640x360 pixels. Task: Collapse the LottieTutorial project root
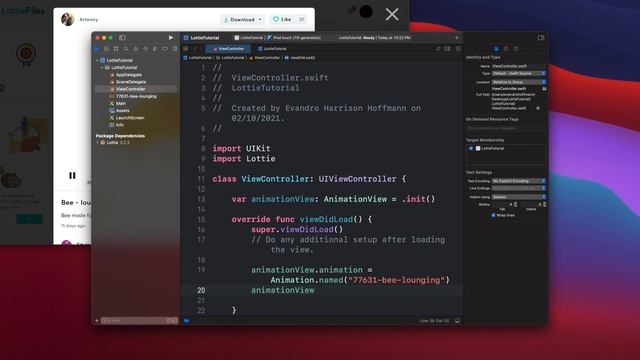pyautogui.click(x=97, y=60)
